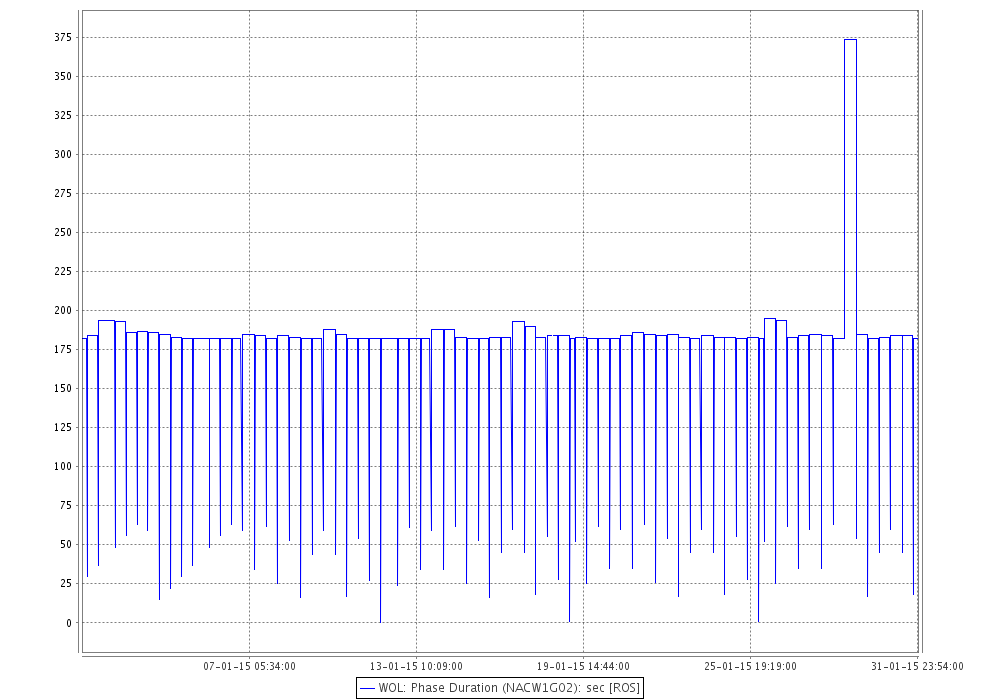Click the 50 y-axis label
Viewport: 1000px width, 700px height.
pos(66,544)
